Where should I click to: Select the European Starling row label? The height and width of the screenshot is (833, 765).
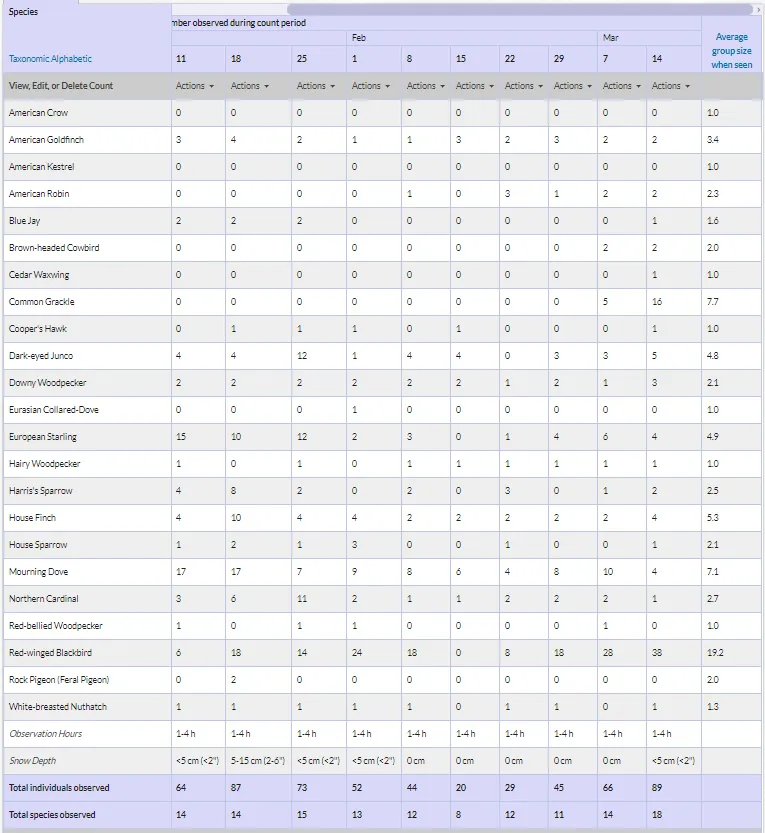[x=42, y=437]
